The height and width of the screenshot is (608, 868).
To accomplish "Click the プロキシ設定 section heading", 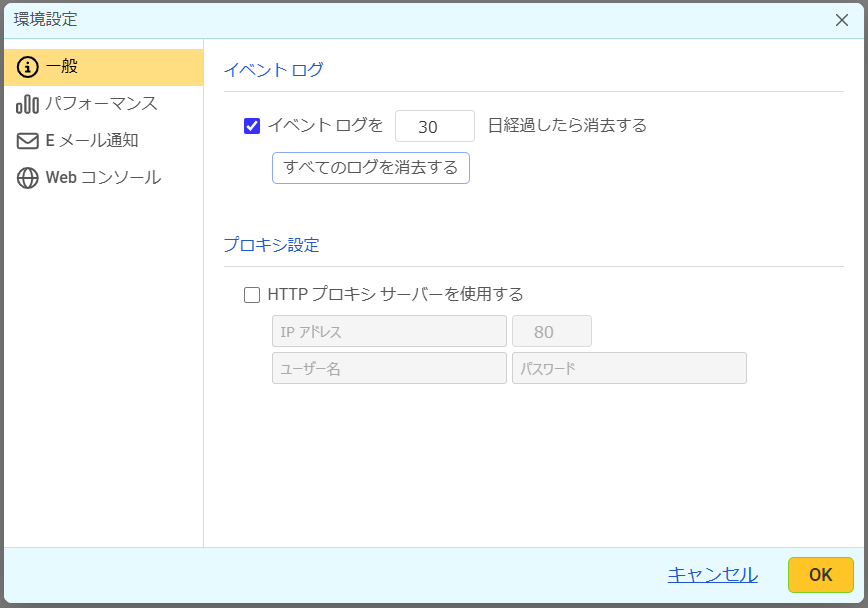I will (x=272, y=245).
